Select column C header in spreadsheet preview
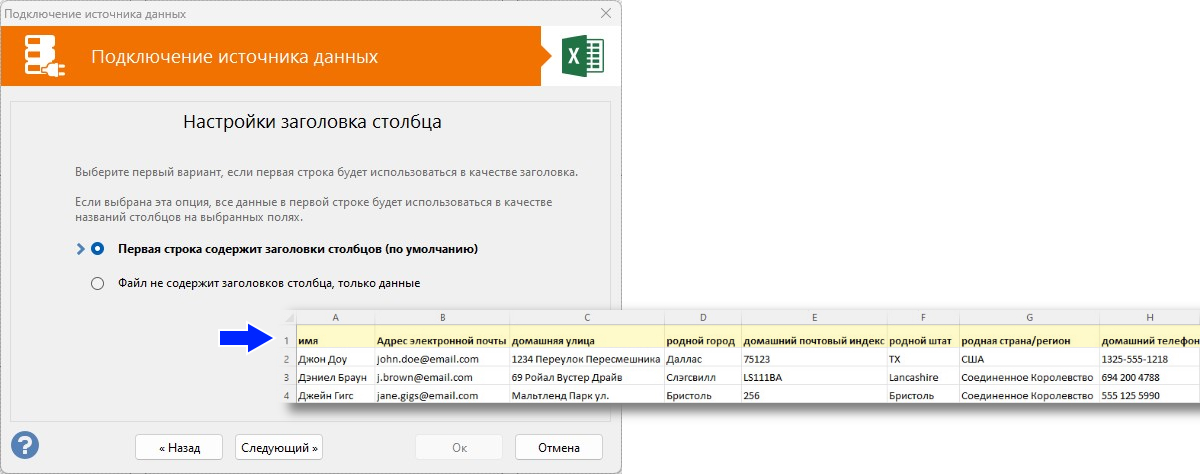1200x474 pixels. pyautogui.click(x=587, y=317)
